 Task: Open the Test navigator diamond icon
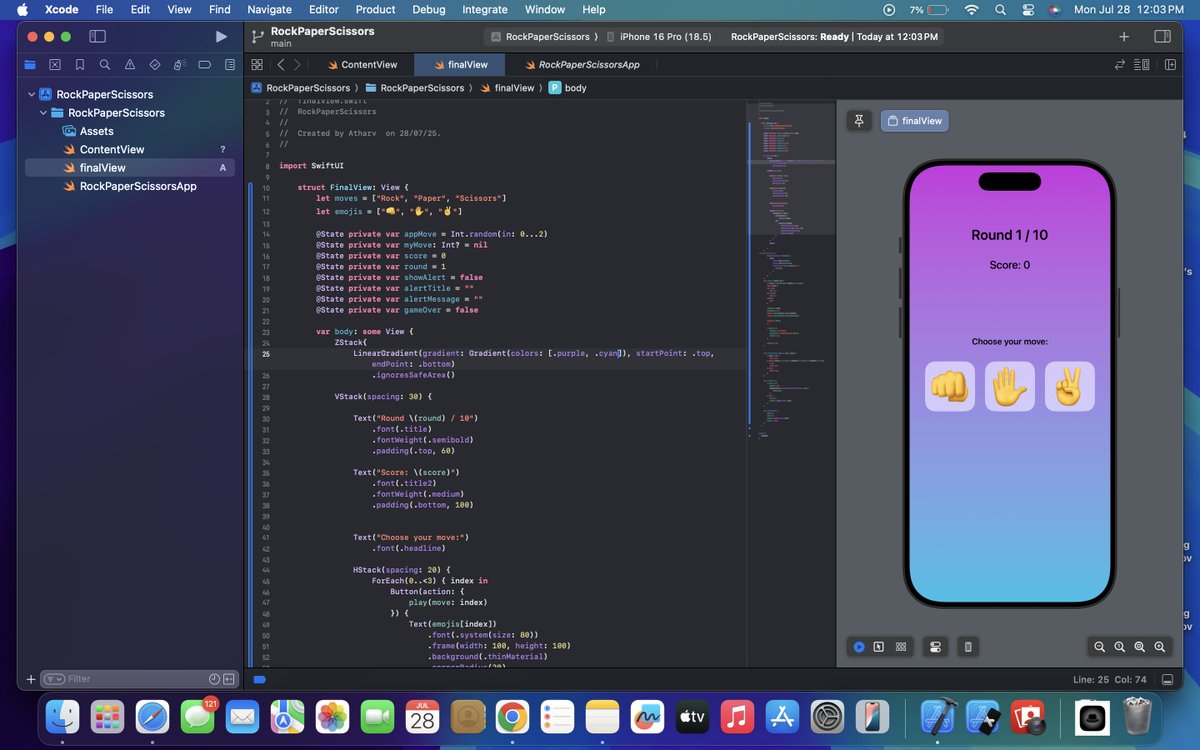click(155, 64)
